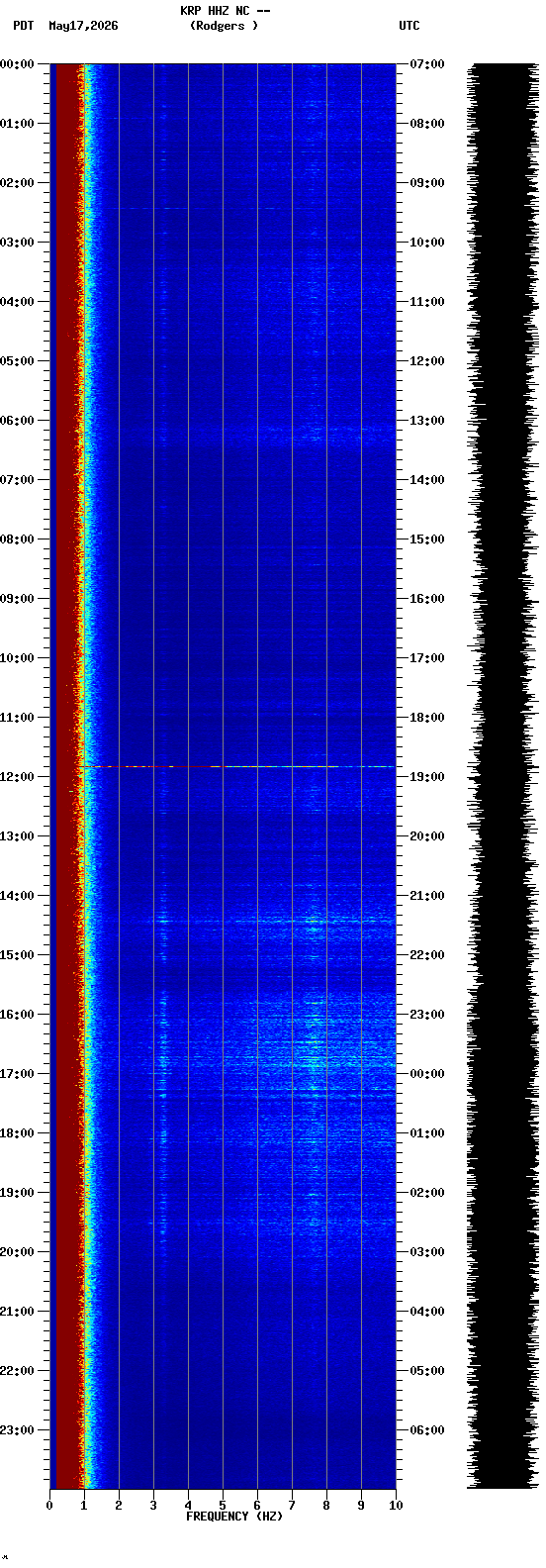546x1568 pixels.
Task: Click the 21:00 UTC label on right axis
Action: pos(427,896)
